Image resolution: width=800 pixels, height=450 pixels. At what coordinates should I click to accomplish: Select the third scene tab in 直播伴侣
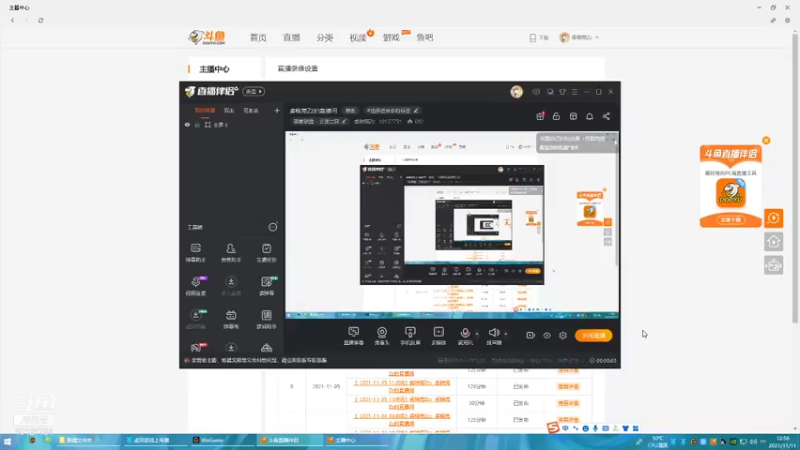point(251,111)
